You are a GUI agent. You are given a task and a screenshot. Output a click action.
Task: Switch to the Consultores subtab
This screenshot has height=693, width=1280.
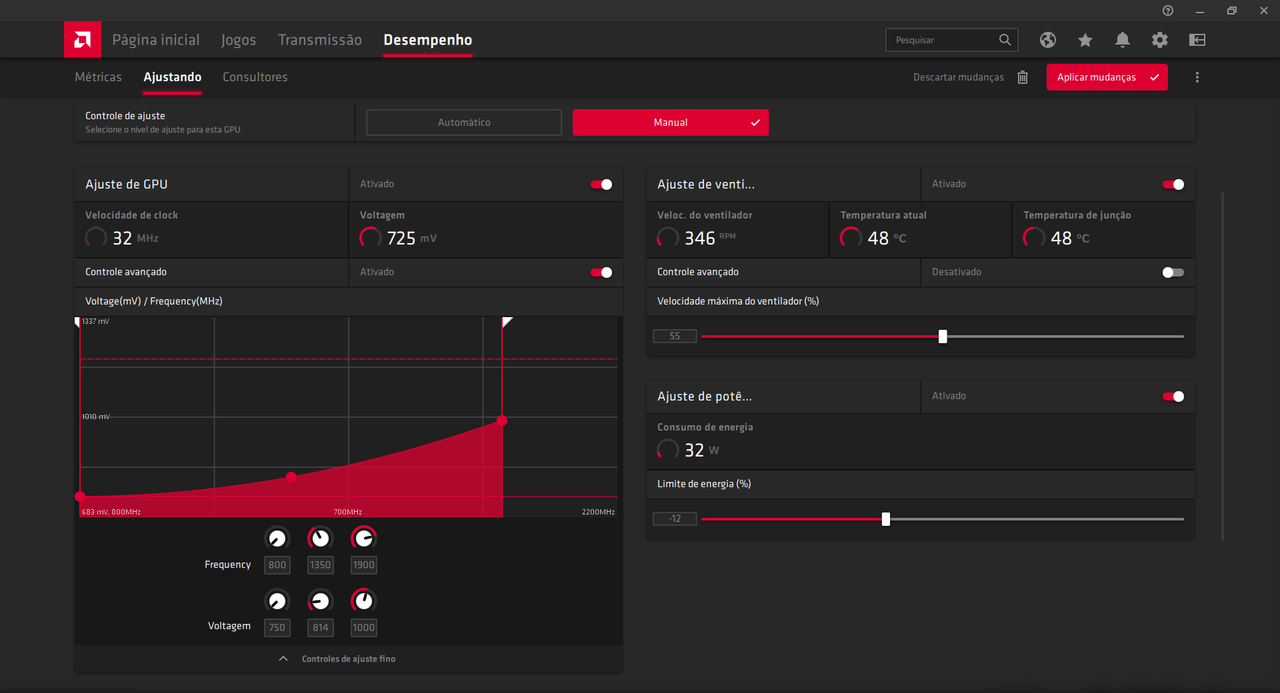[255, 77]
